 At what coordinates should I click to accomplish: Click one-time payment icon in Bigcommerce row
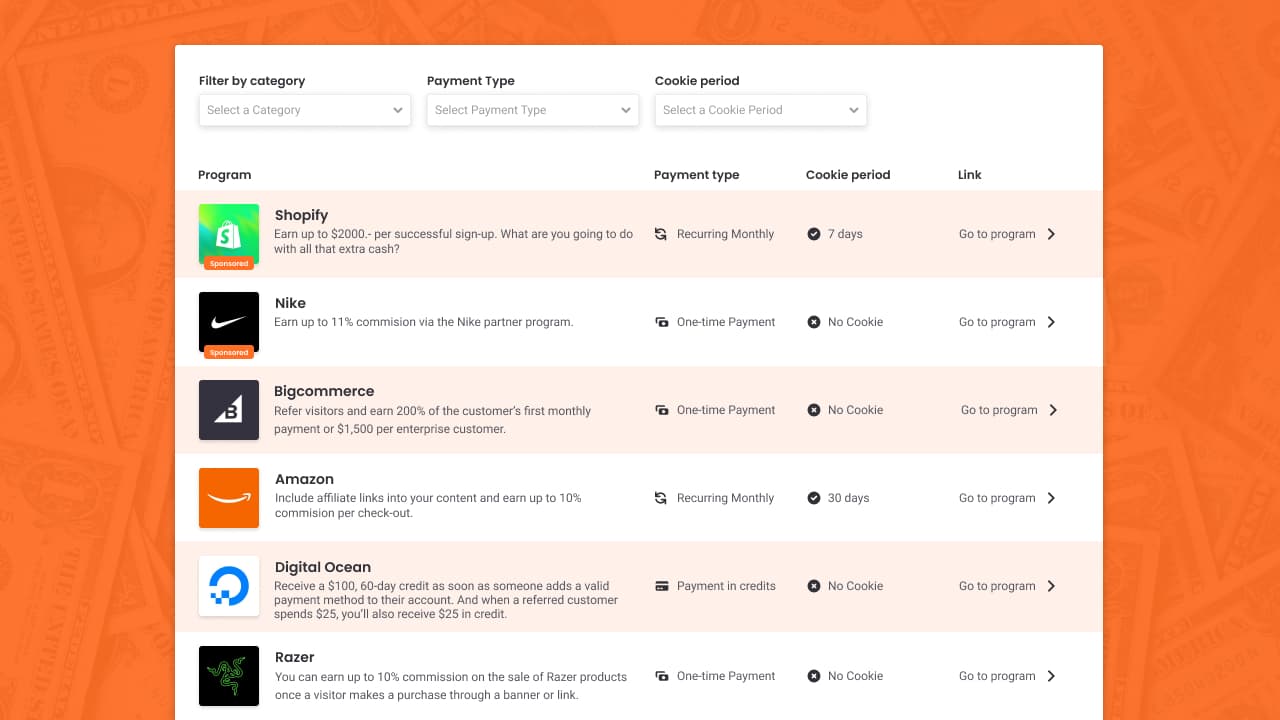pos(661,410)
